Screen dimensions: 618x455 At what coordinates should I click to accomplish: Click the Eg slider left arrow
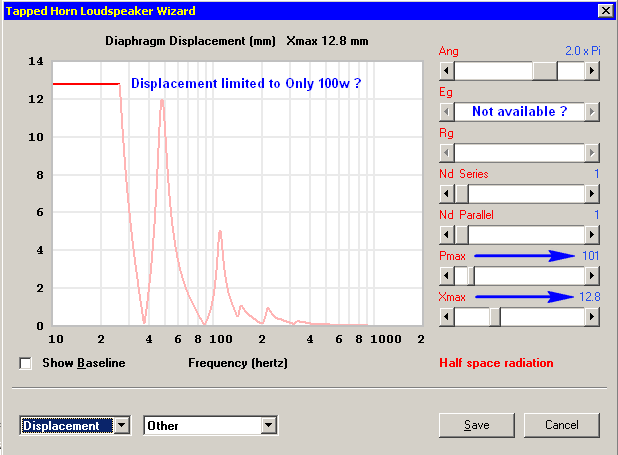coord(447,112)
